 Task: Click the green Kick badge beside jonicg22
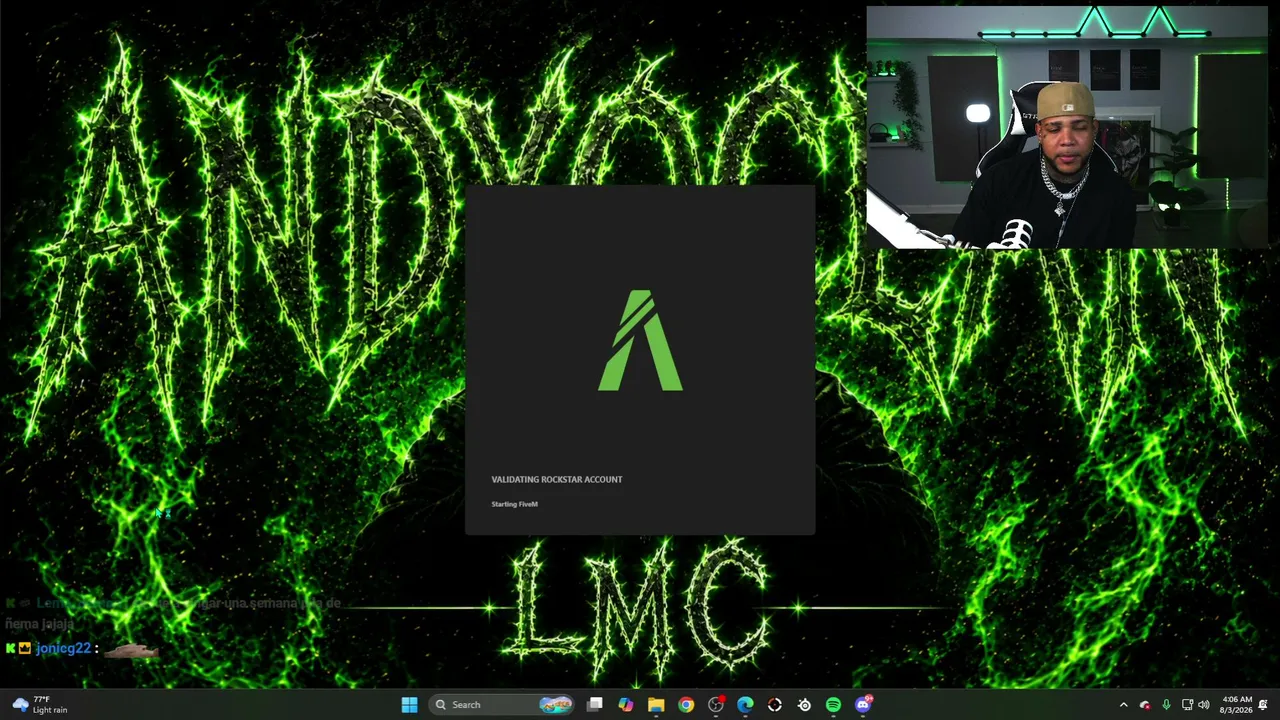10,648
